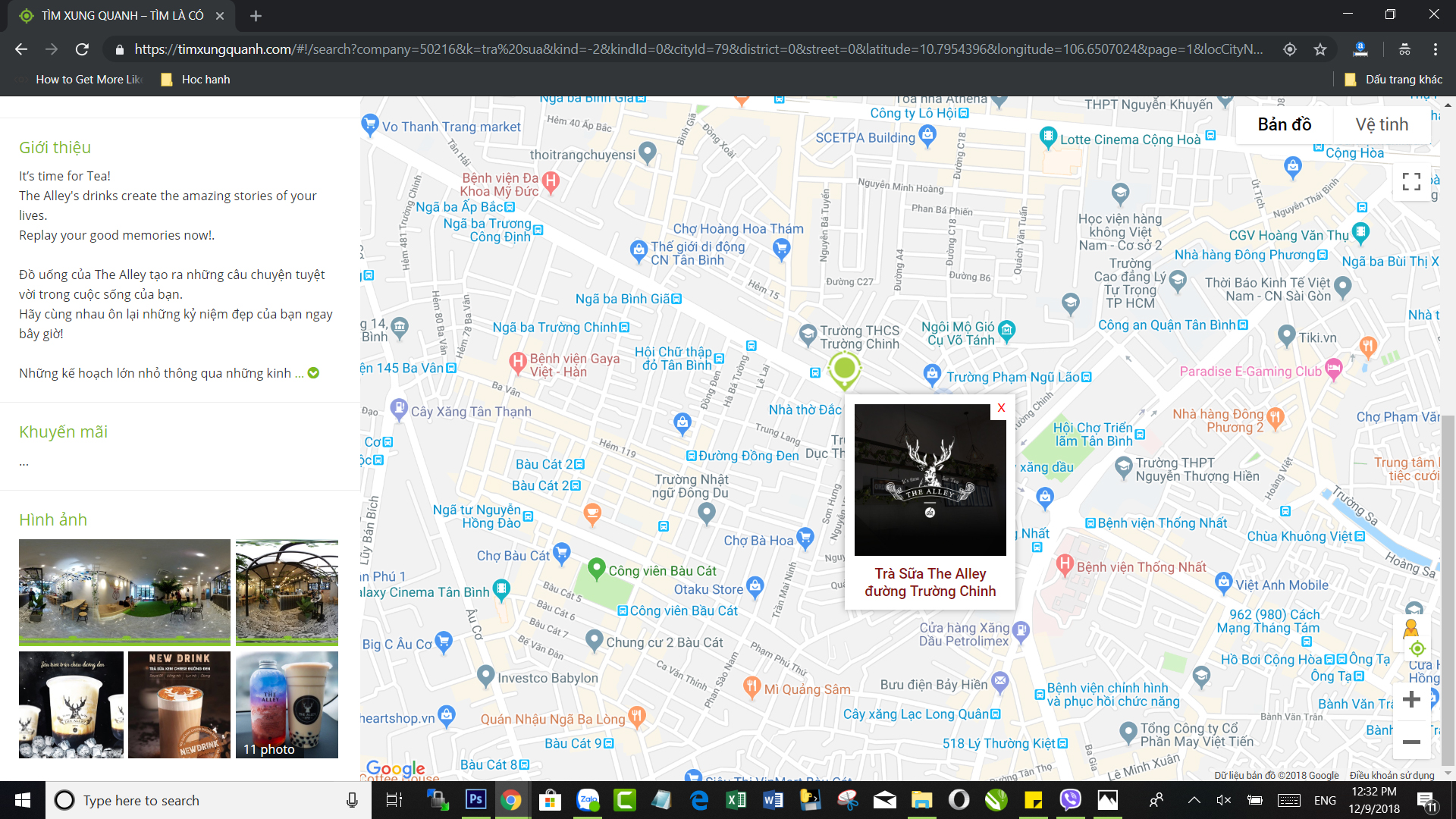Click Công viên Bàu Cát park marker
Viewport: 1456px width, 819px height.
pyautogui.click(x=596, y=568)
